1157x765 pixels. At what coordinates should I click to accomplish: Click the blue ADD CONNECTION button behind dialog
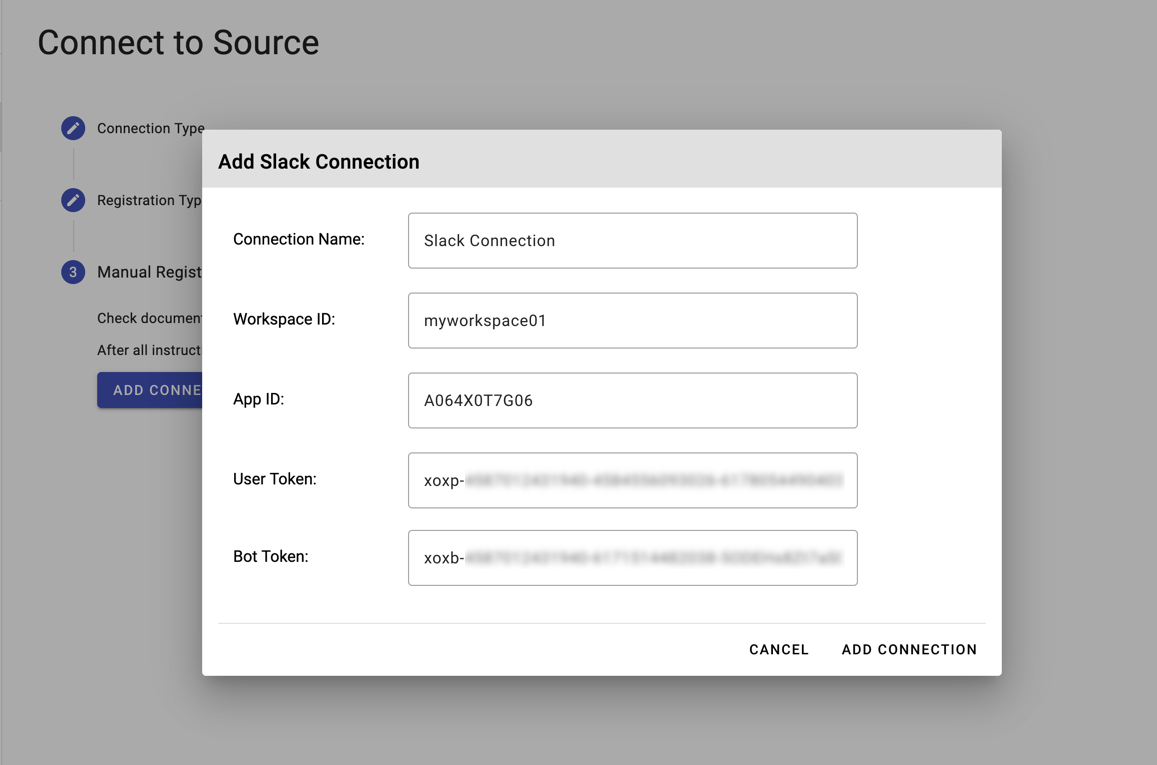(150, 390)
